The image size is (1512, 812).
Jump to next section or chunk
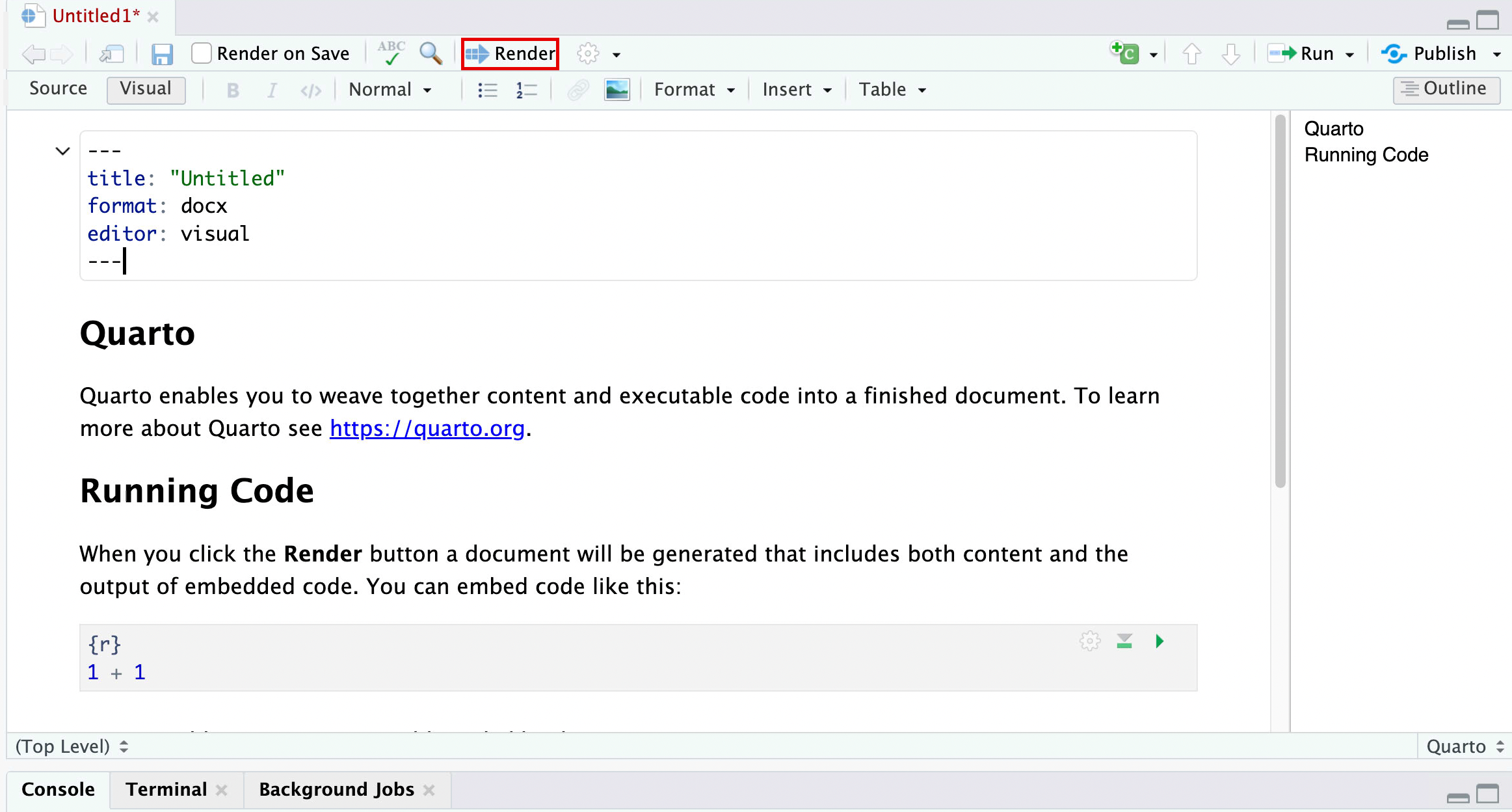1231,54
